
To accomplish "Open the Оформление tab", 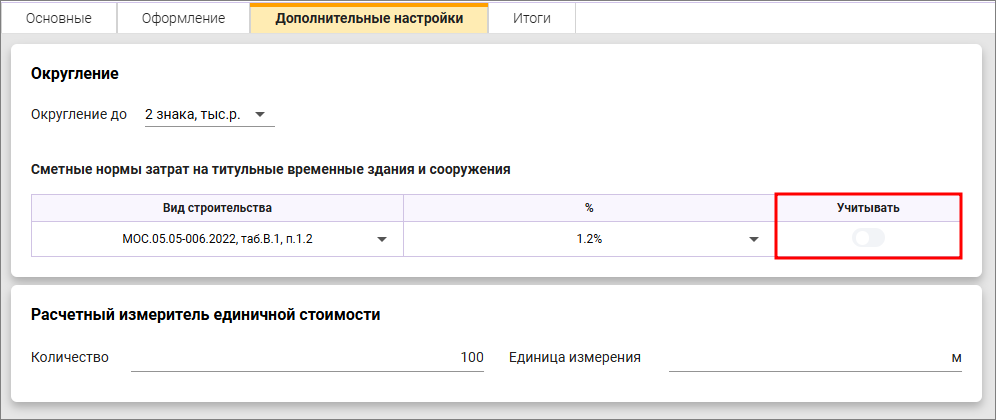I will [x=182, y=18].
